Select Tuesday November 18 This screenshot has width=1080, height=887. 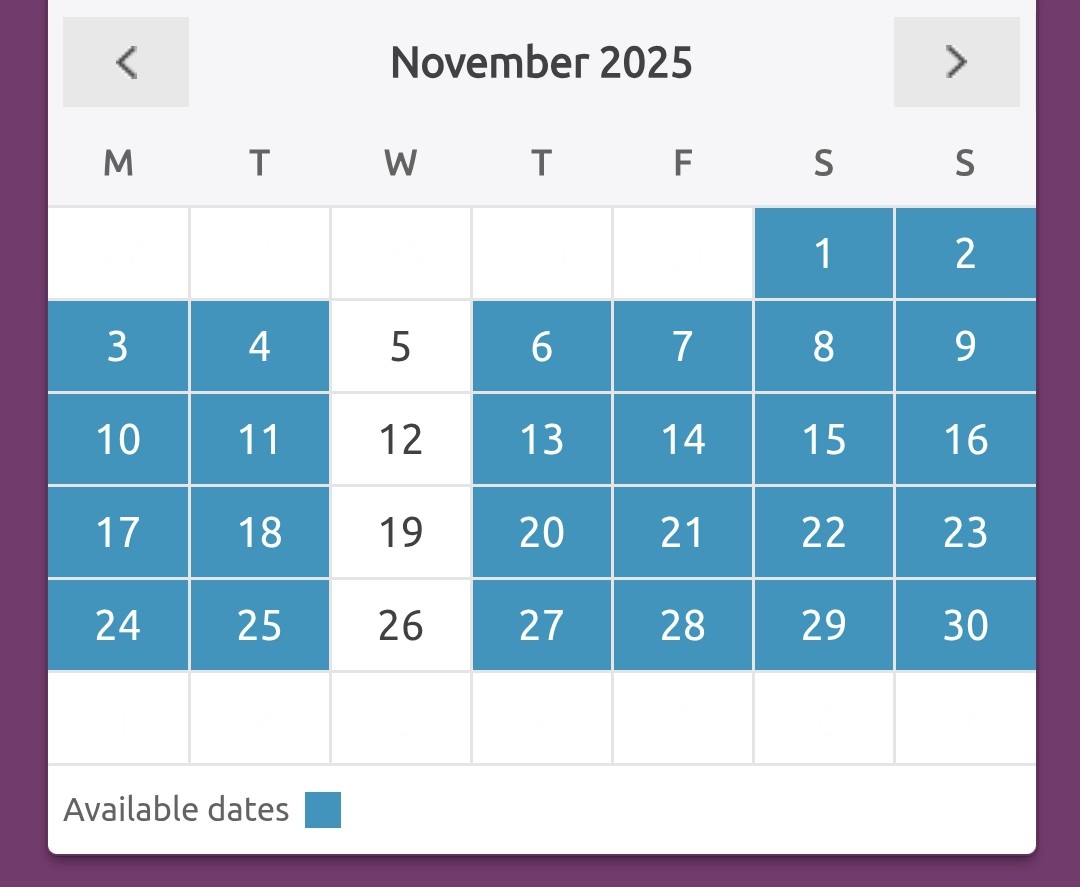(x=260, y=532)
